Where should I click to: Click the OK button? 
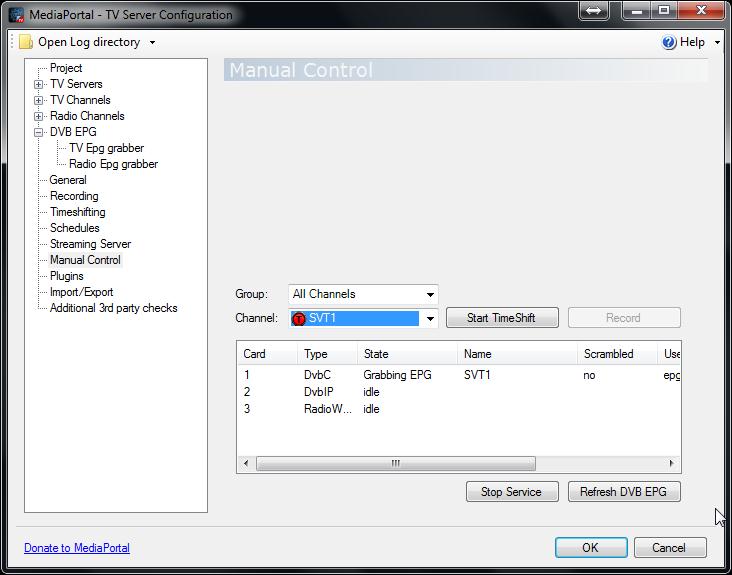(x=591, y=547)
